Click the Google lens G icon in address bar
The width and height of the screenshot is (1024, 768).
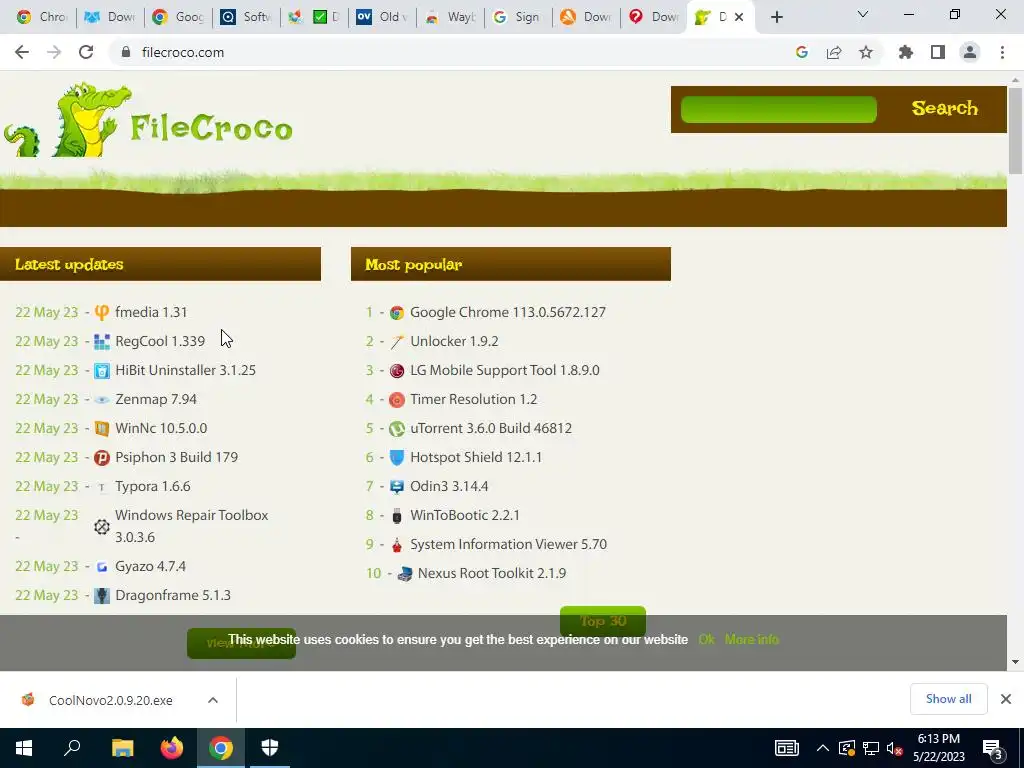pyautogui.click(x=802, y=52)
